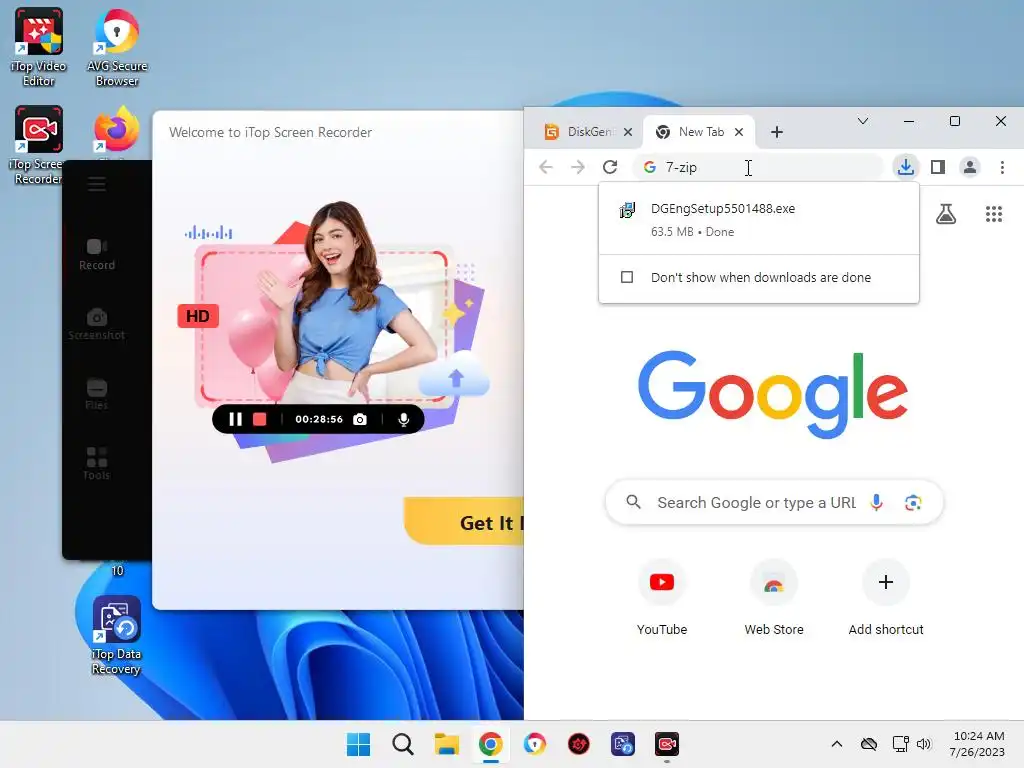
Task: Select Screenshot in iTop sidebar
Action: (x=97, y=324)
